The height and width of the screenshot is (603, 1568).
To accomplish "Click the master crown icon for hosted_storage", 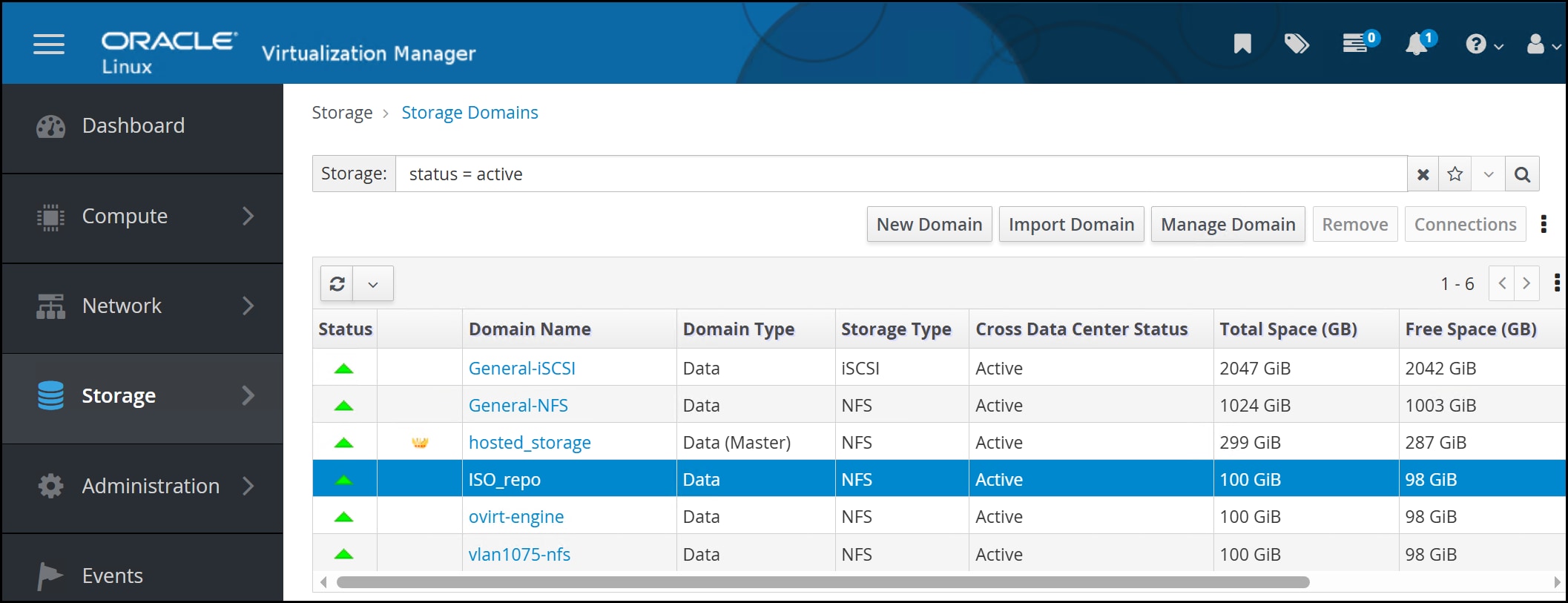I will [420, 443].
